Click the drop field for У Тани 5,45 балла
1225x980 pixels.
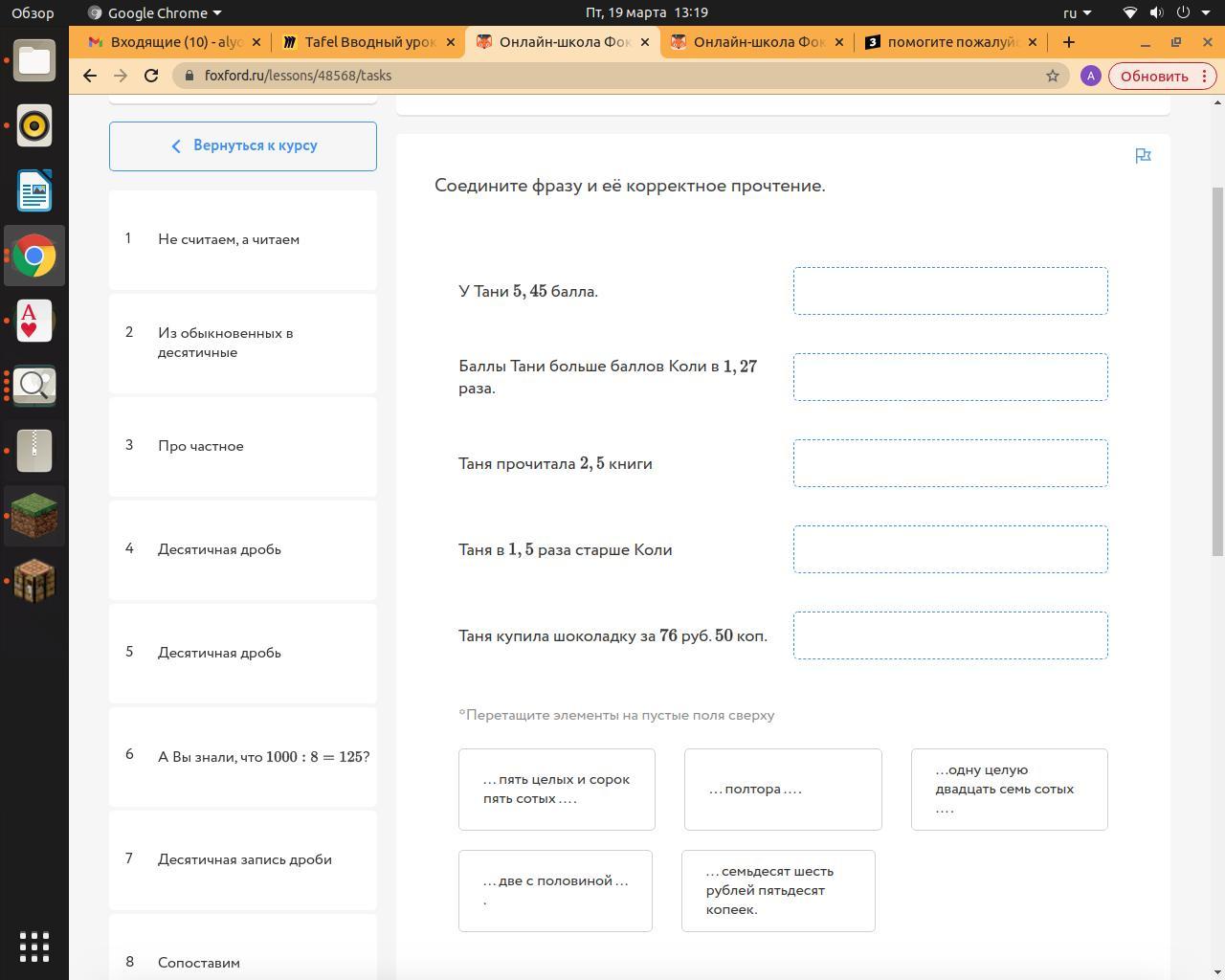[950, 291]
